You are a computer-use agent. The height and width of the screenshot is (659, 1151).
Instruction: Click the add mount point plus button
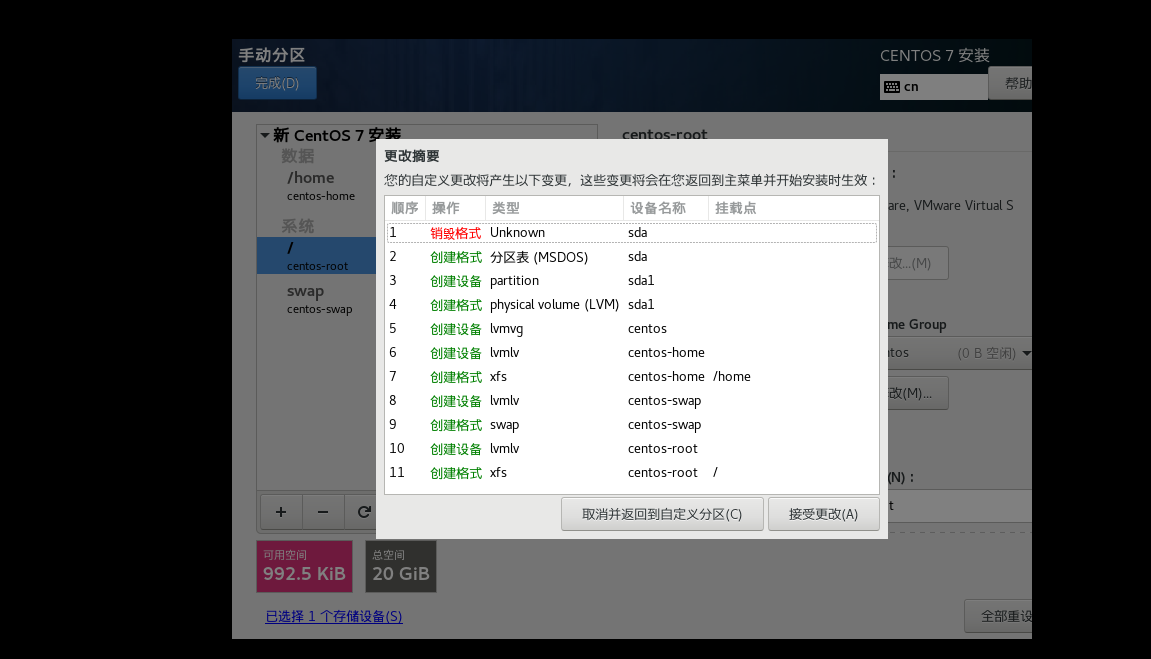[280, 512]
